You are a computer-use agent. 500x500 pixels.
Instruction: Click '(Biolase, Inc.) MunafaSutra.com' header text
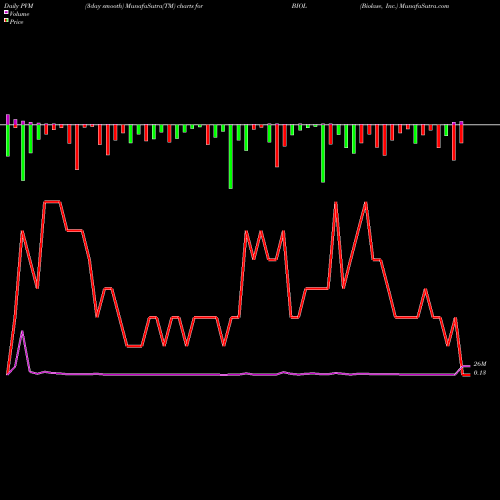(x=404, y=6)
